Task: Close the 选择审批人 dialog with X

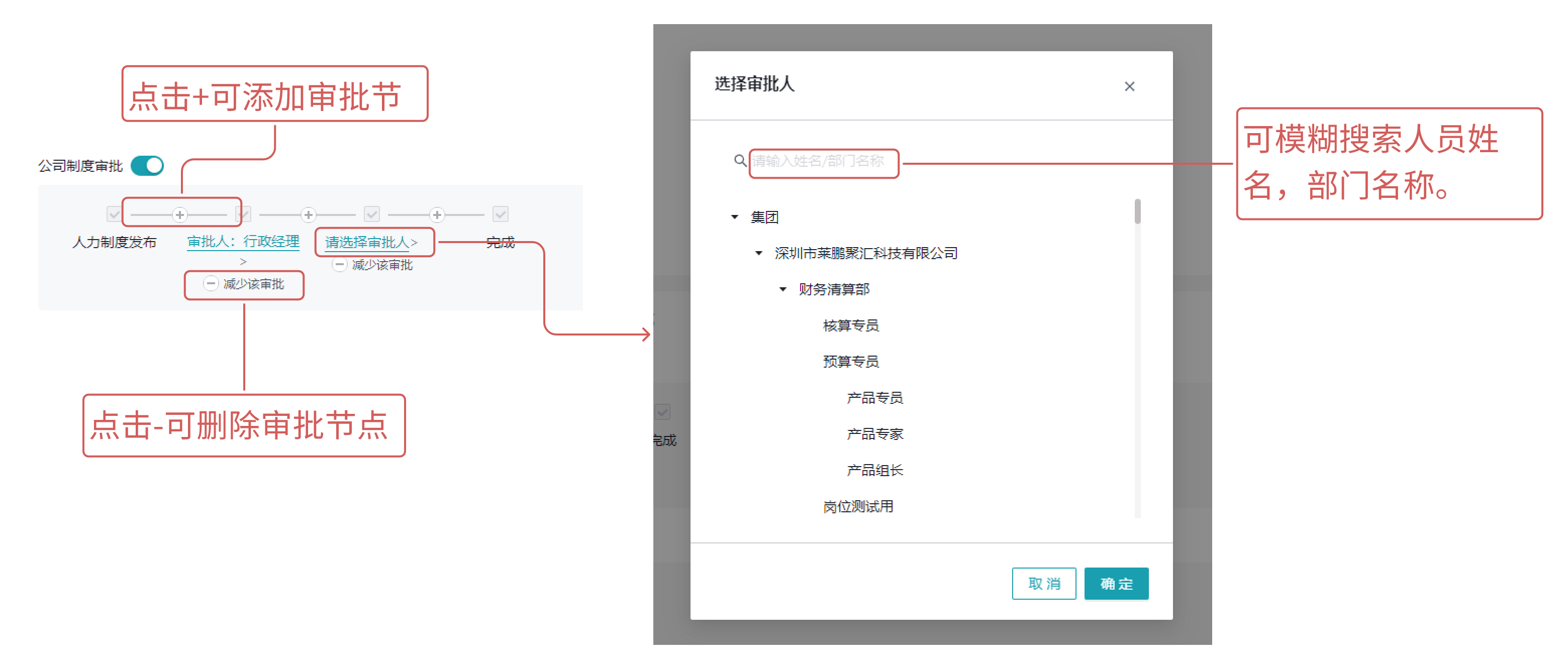Action: coord(1129,86)
